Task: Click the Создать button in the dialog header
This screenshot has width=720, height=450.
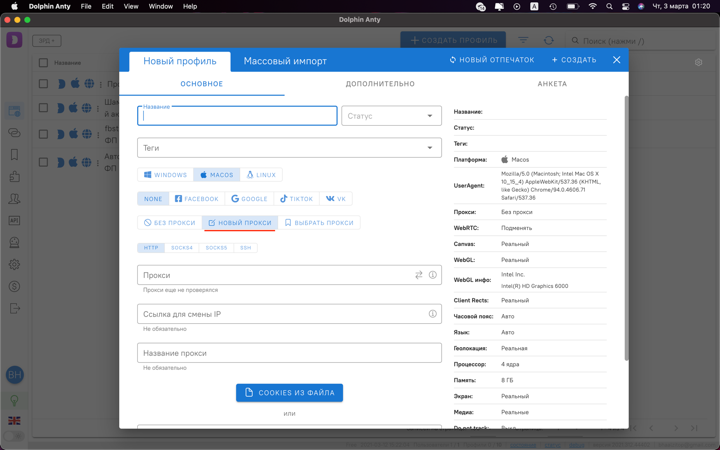Action: pyautogui.click(x=574, y=60)
